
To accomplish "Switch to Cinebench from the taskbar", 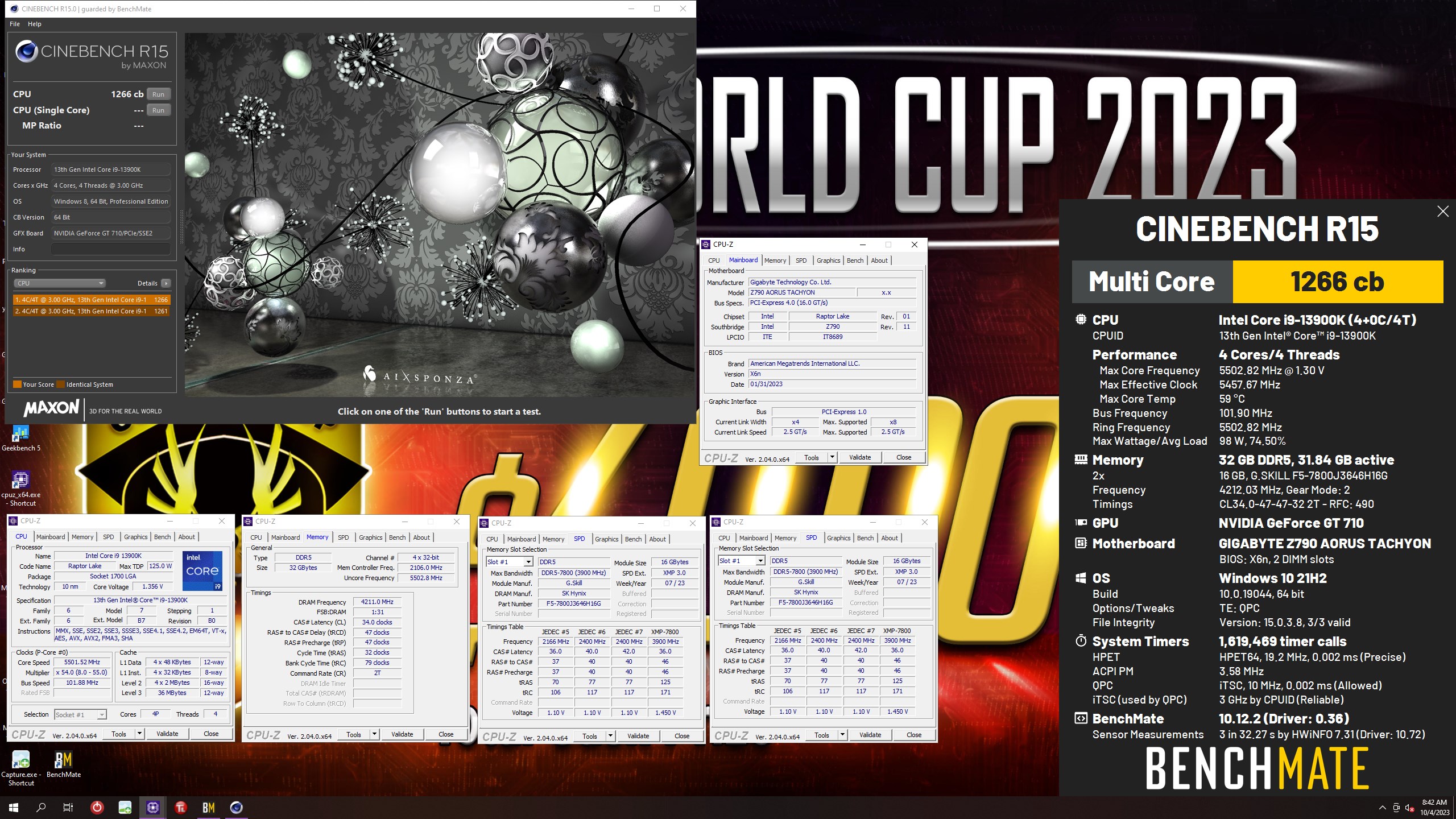I will (237, 807).
